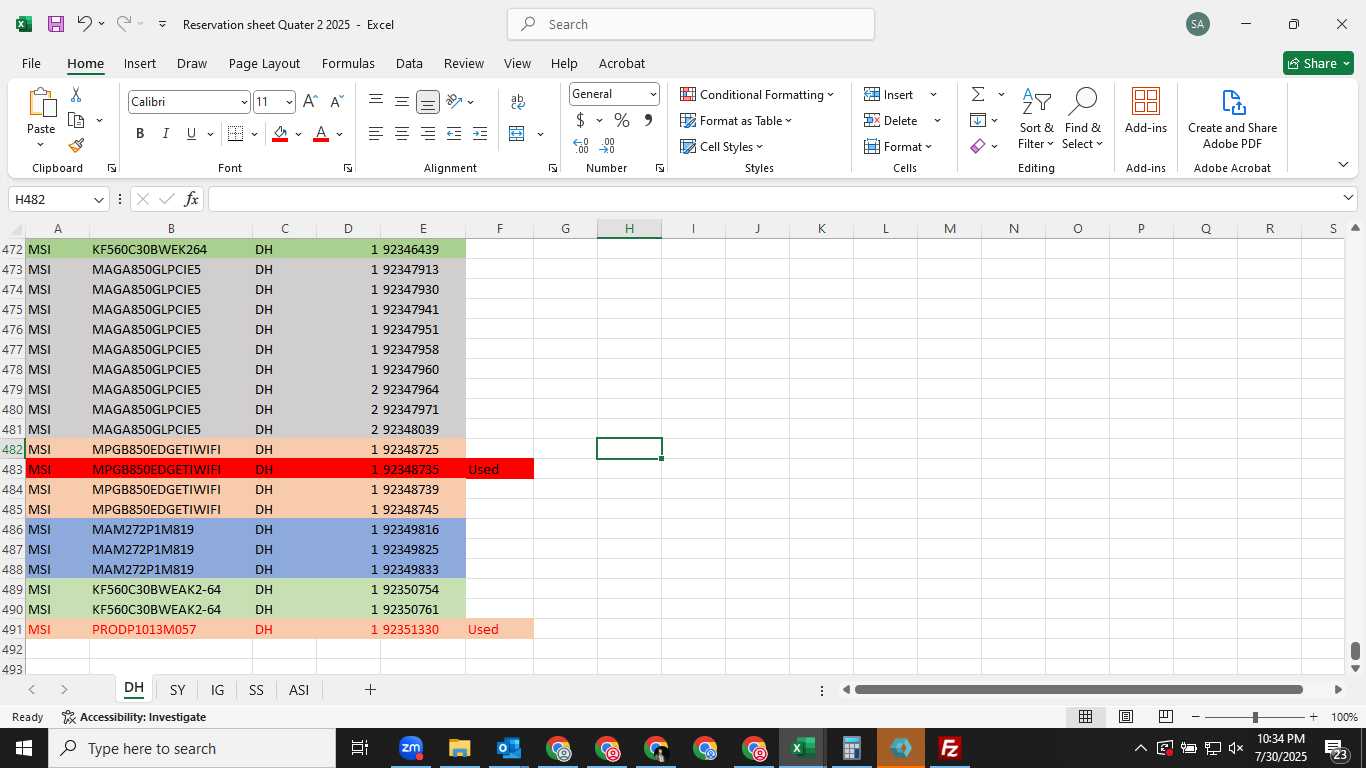1366x768 pixels.
Task: Click the horizontal scrollbar
Action: coord(1079,689)
